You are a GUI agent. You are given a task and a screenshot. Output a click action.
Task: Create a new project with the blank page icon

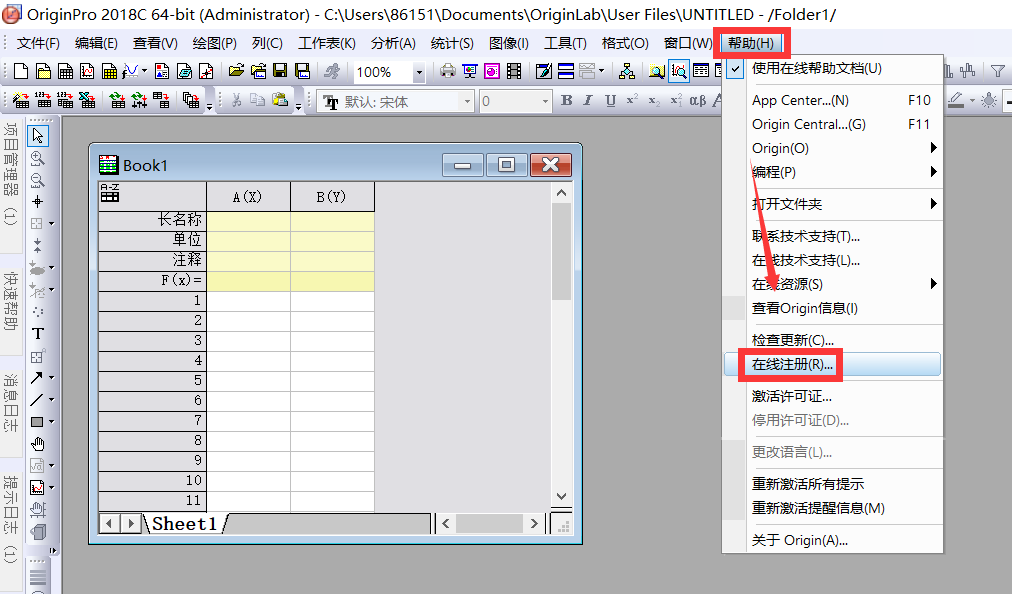click(x=21, y=71)
